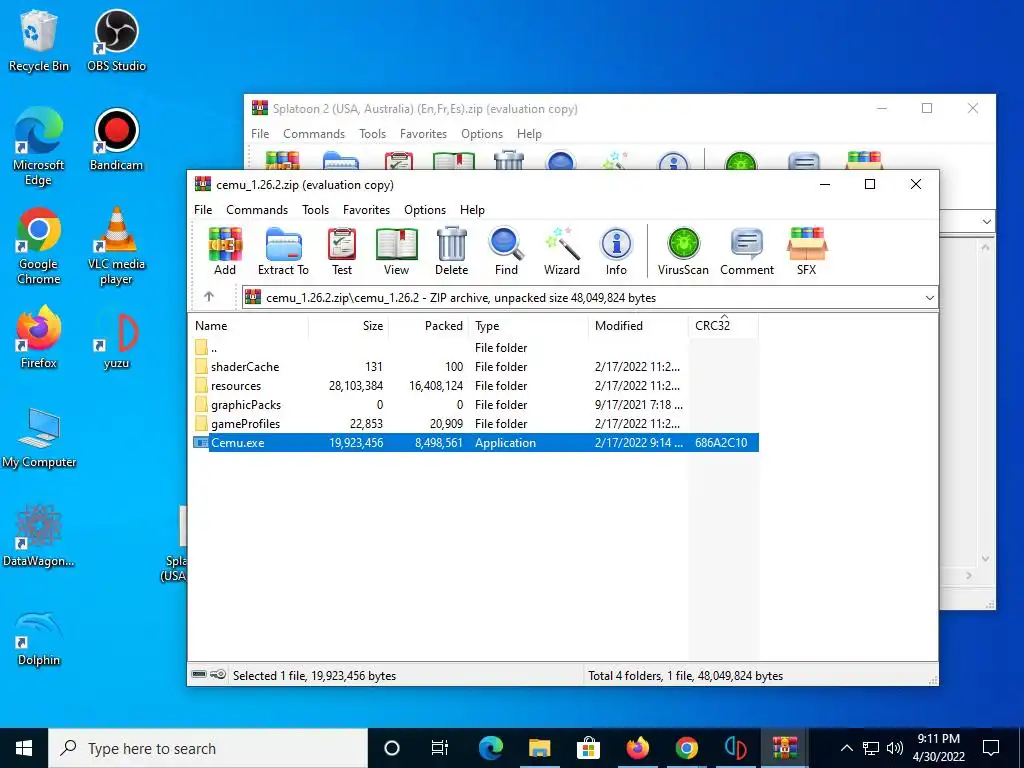Select the shaderCache folder
Screen dimensions: 1024x768
click(475, 366)
